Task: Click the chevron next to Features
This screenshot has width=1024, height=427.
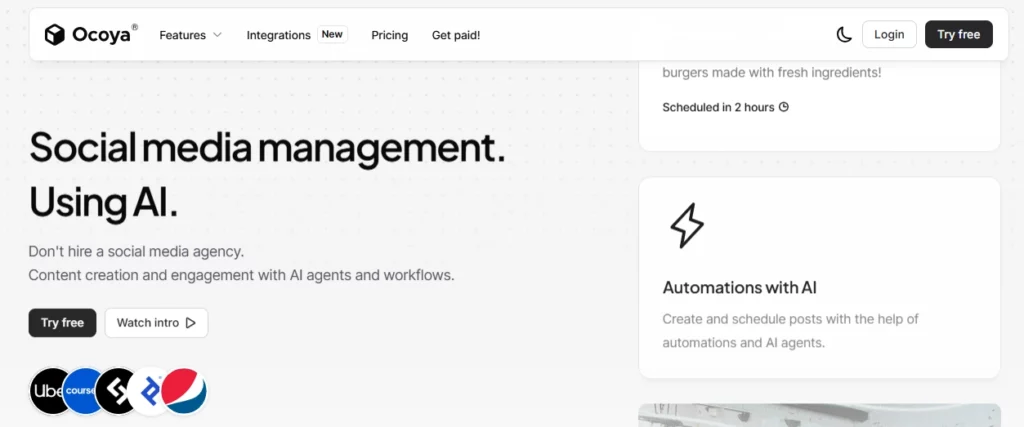Action: [217, 35]
